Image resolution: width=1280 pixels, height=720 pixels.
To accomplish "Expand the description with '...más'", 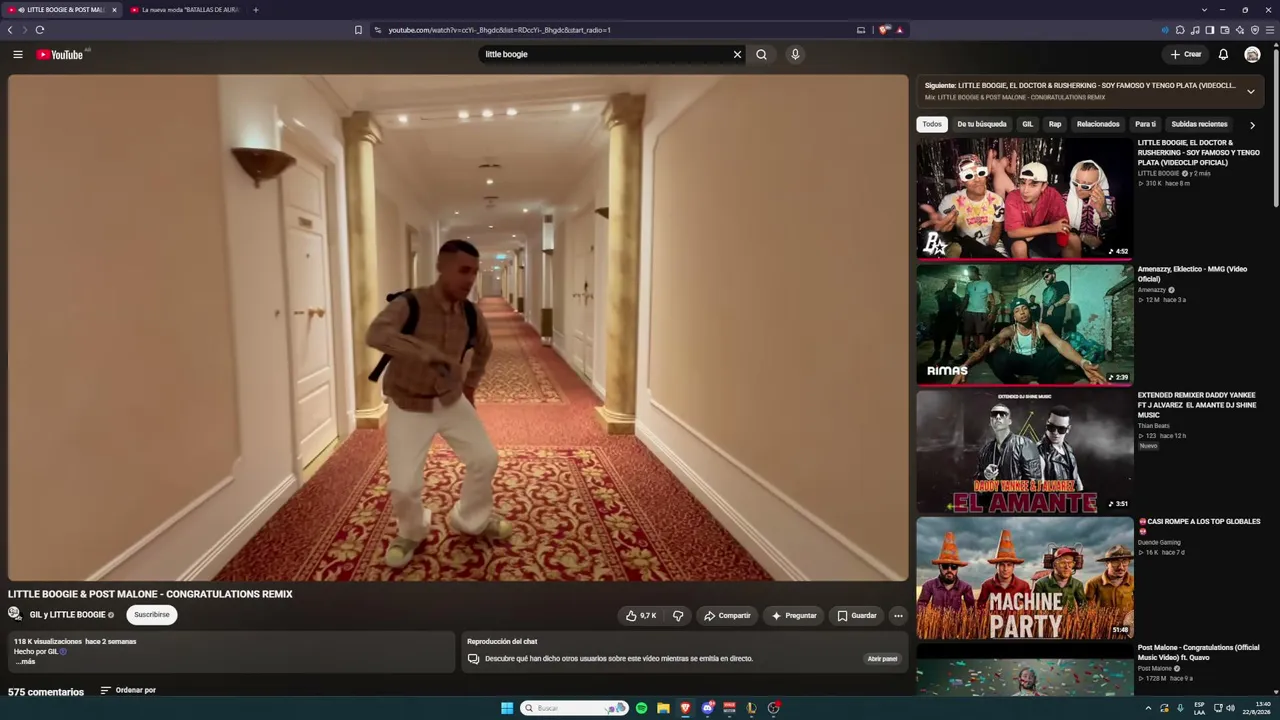I will (25, 661).
